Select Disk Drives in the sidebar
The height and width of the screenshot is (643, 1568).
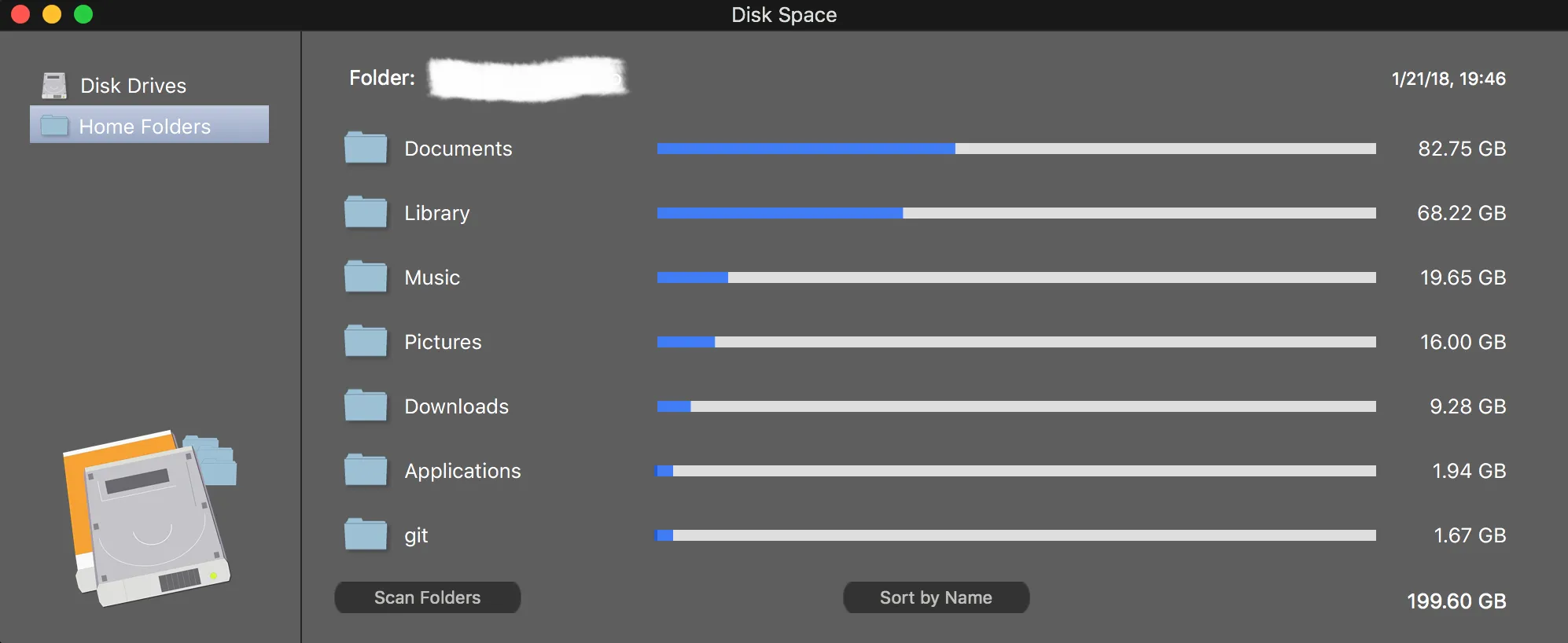point(134,85)
